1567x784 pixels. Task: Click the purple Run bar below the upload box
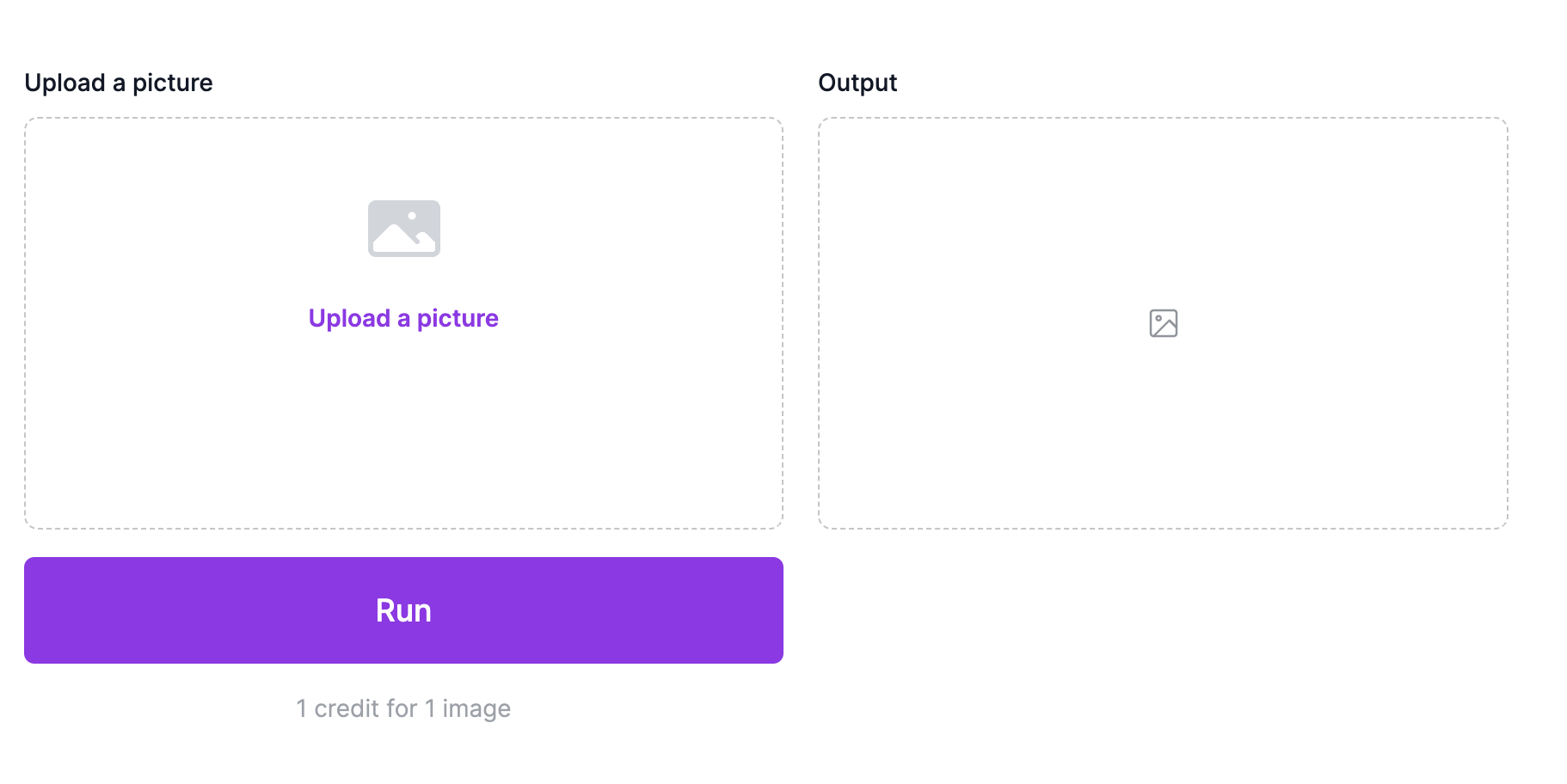(403, 610)
